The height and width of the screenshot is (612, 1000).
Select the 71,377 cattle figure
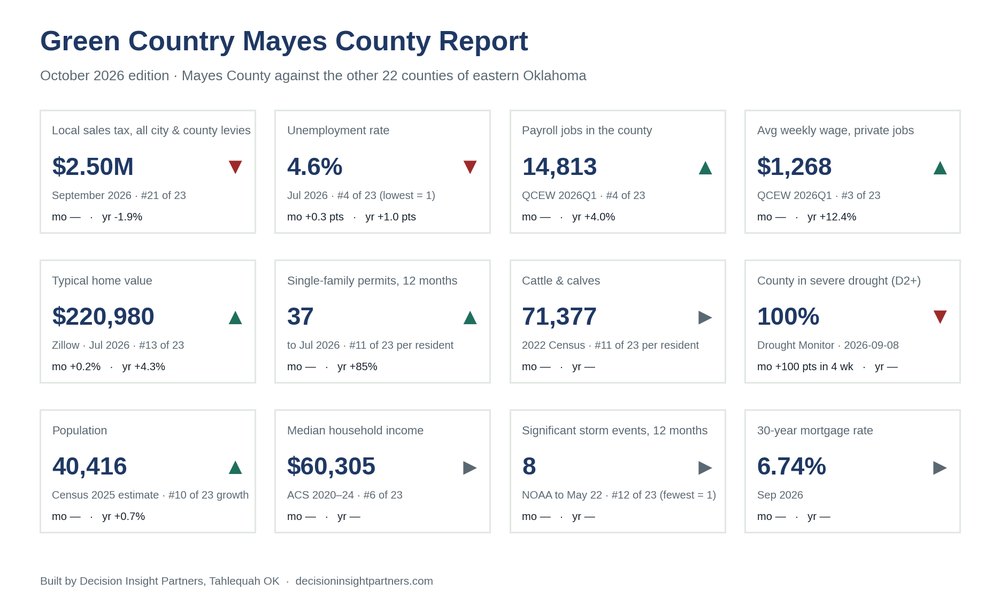tap(559, 316)
